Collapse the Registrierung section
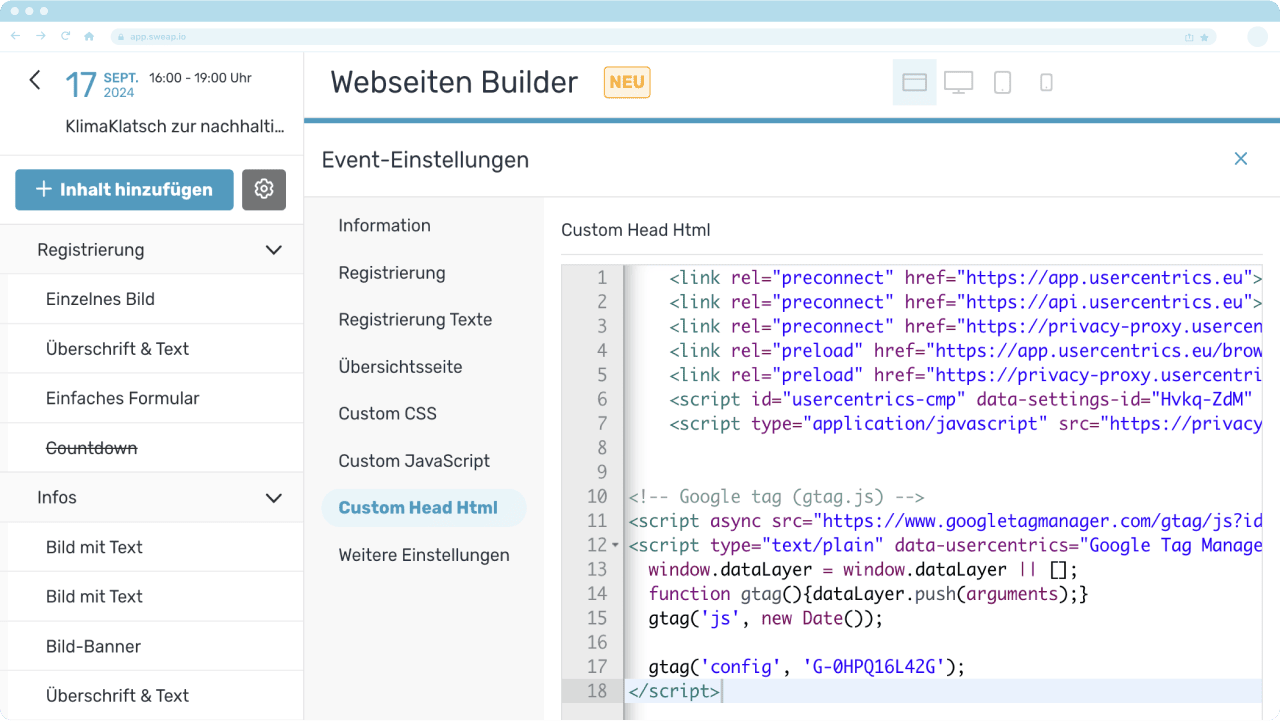Viewport: 1280px width, 721px height. 273,250
